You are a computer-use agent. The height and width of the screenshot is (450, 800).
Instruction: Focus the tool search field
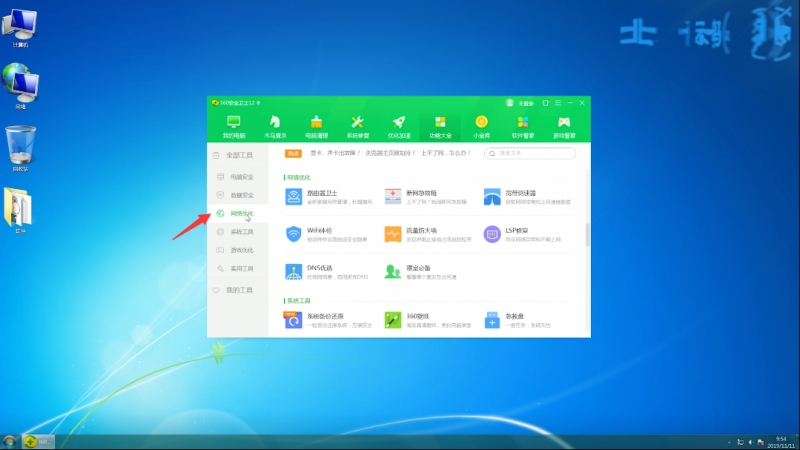[530, 153]
